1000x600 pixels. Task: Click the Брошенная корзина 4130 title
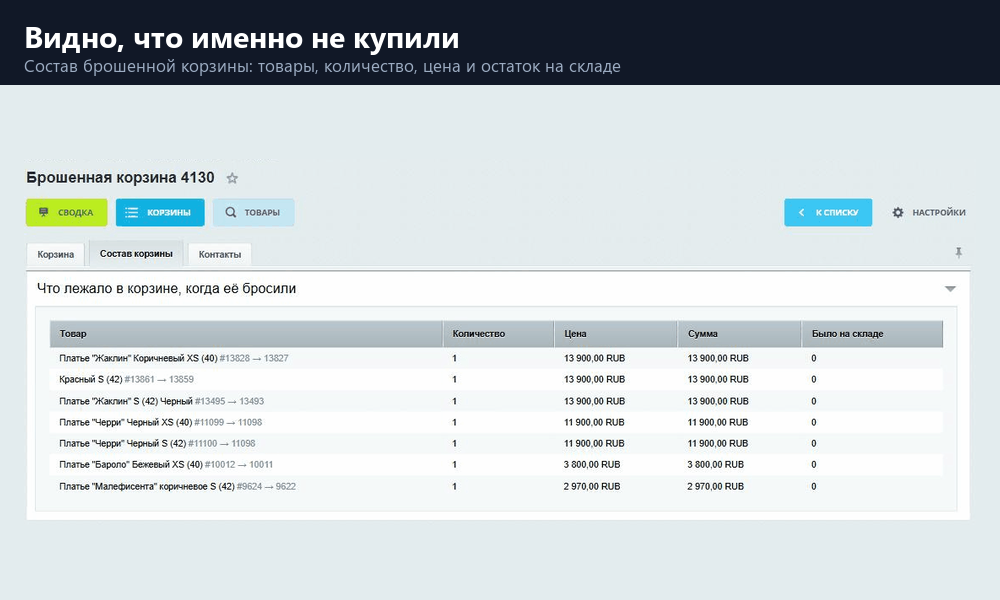click(x=120, y=177)
